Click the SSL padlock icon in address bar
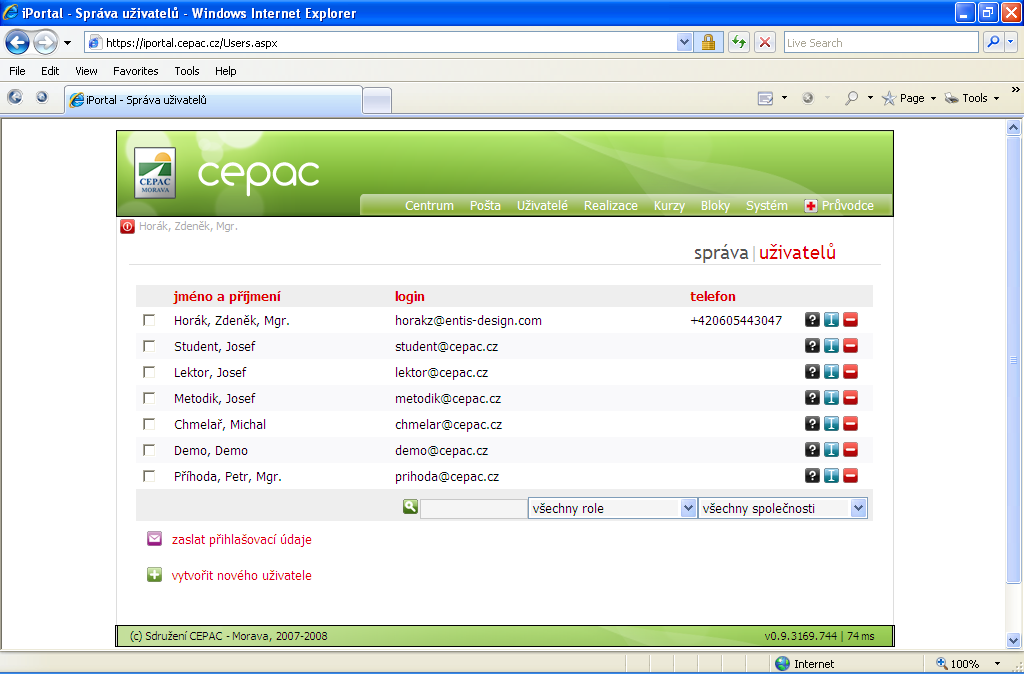The image size is (1024, 674). coord(708,42)
